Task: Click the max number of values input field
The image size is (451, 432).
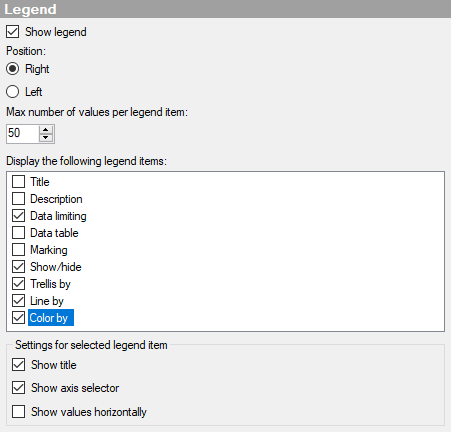Action: 22,133
